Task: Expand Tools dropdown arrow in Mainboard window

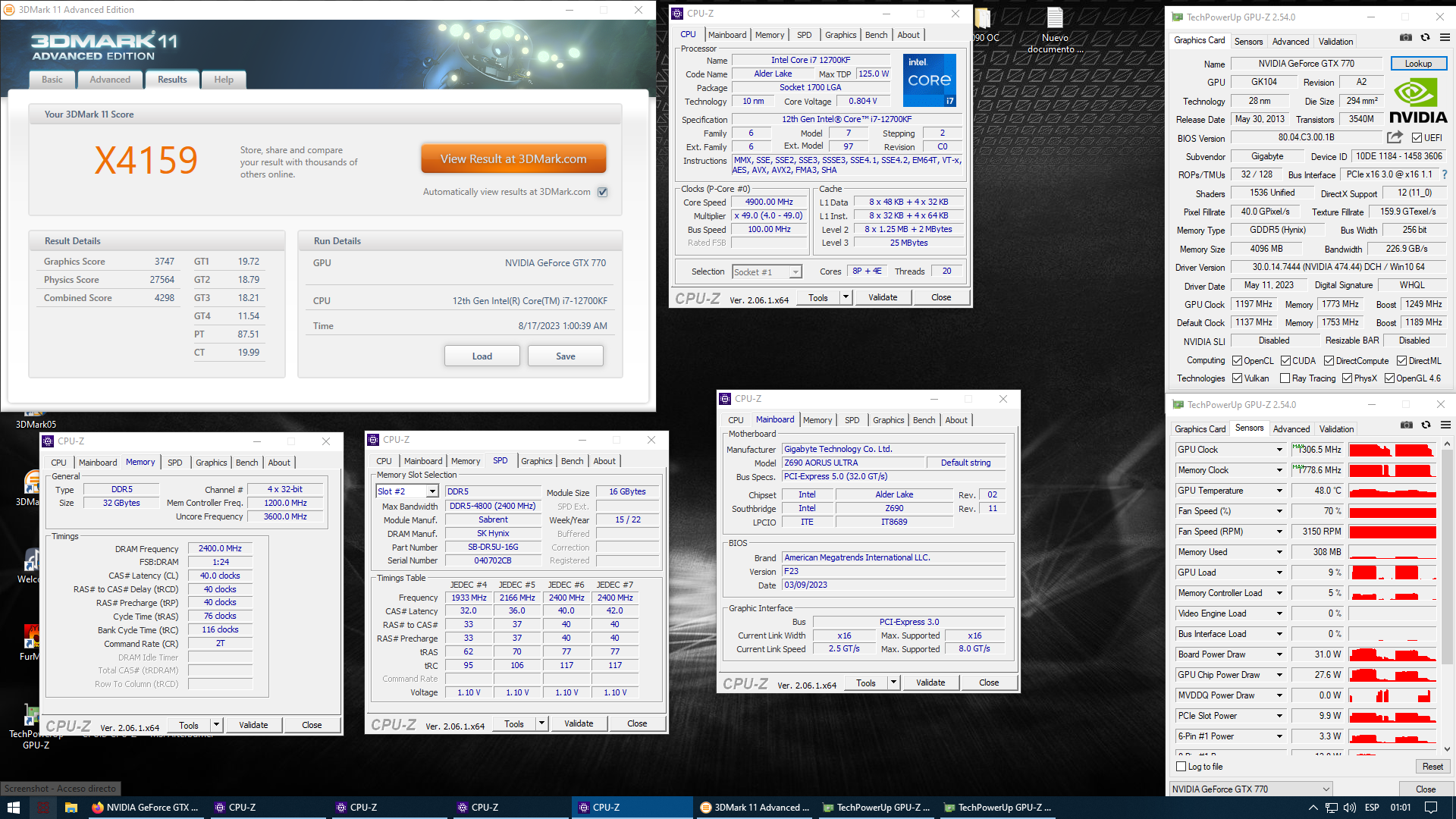Action: tap(894, 682)
